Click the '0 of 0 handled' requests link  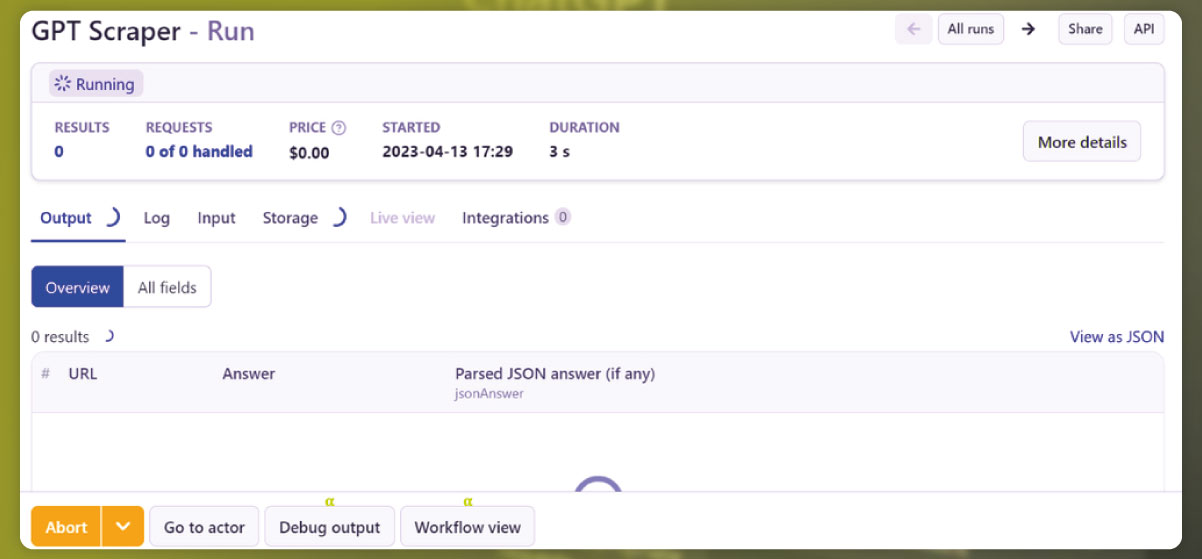199,152
